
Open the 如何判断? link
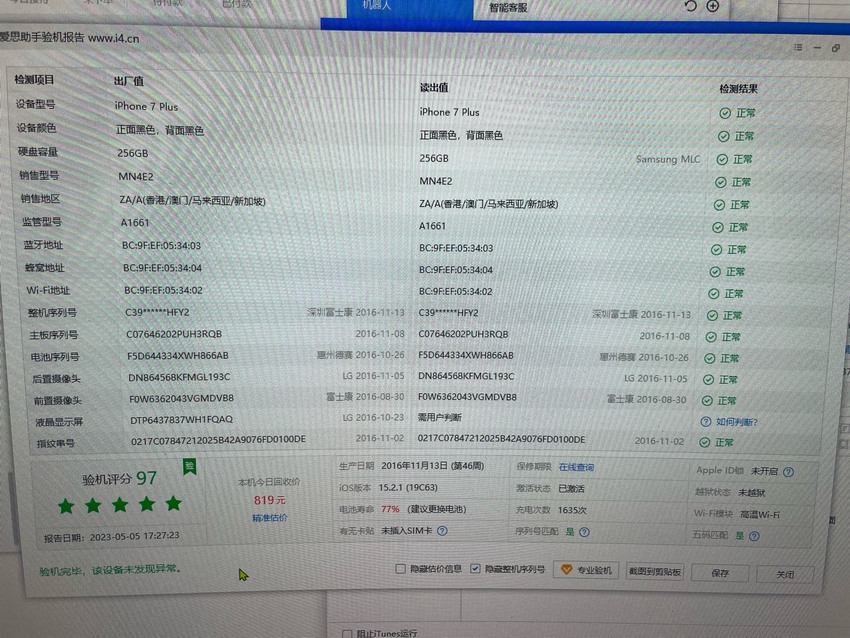737,422
